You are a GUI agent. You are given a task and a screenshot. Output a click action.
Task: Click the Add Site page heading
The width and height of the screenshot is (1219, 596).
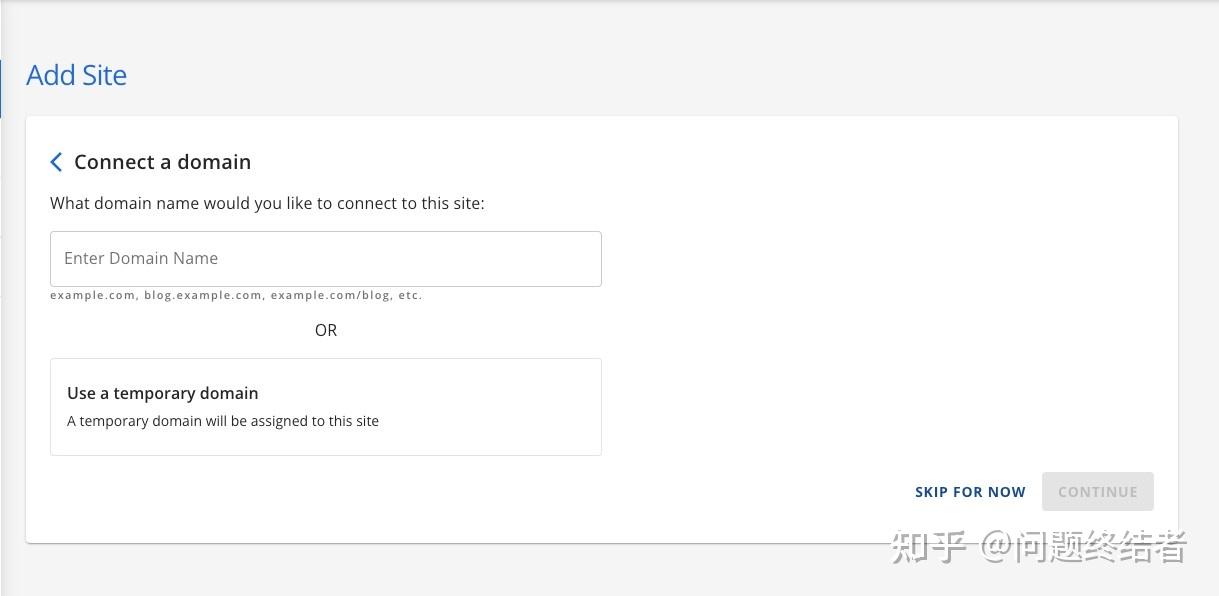[x=76, y=76]
